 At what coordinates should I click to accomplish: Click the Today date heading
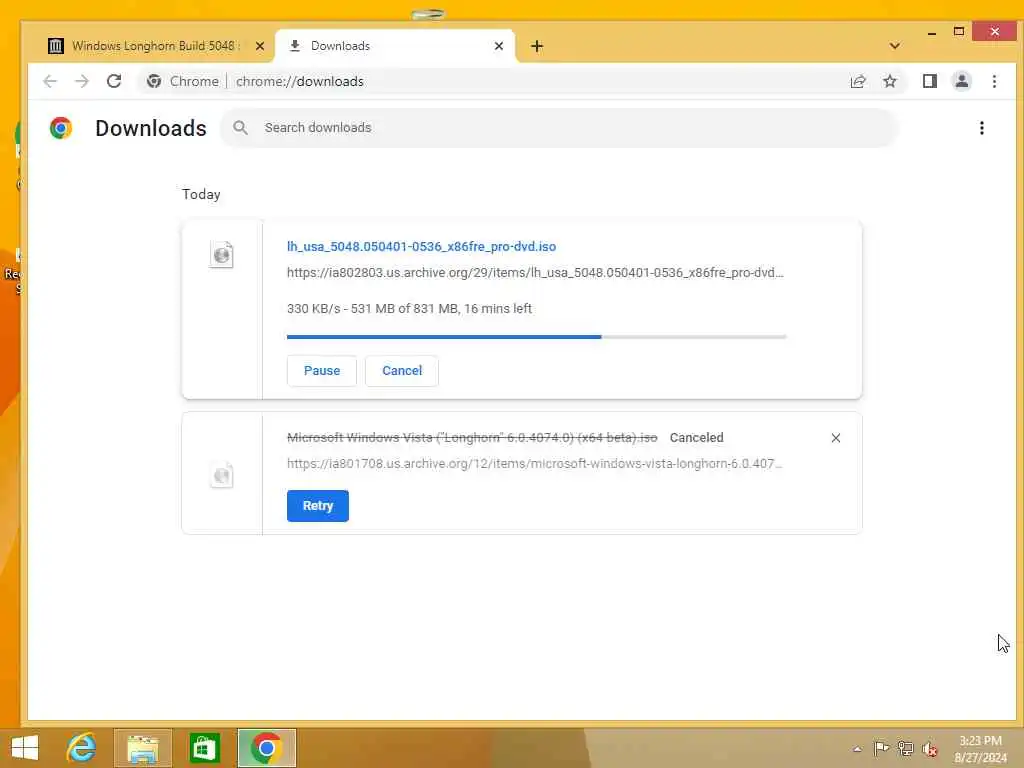(201, 195)
